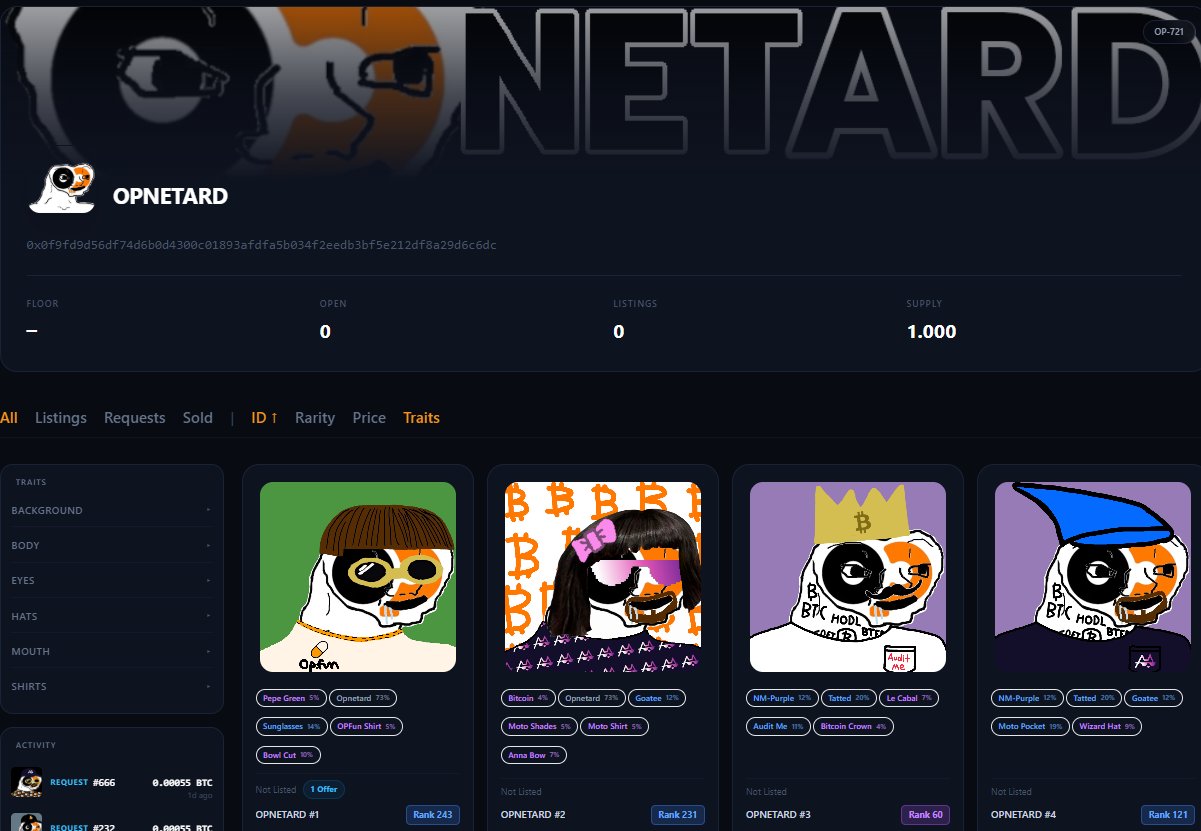Viewport: 1201px width, 831px height.
Task: Click the OPNETARD #2 title text
Action: click(x=532, y=815)
